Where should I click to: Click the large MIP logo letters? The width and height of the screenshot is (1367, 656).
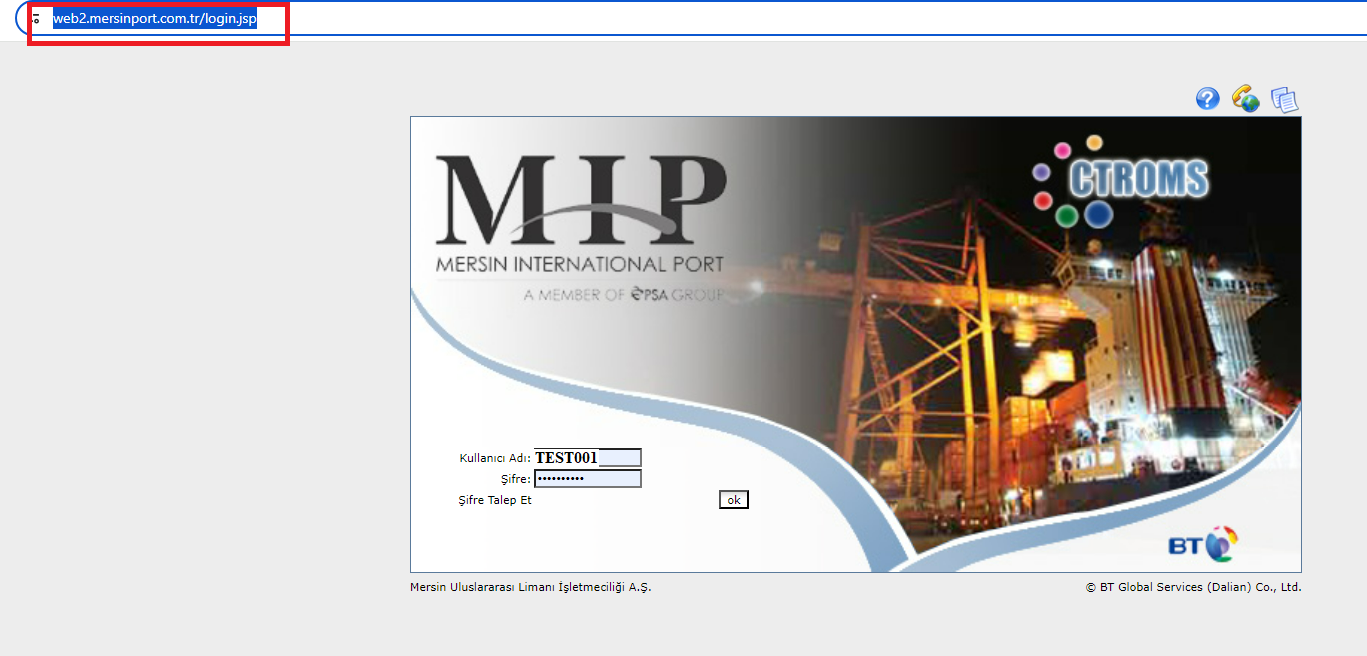click(x=580, y=200)
